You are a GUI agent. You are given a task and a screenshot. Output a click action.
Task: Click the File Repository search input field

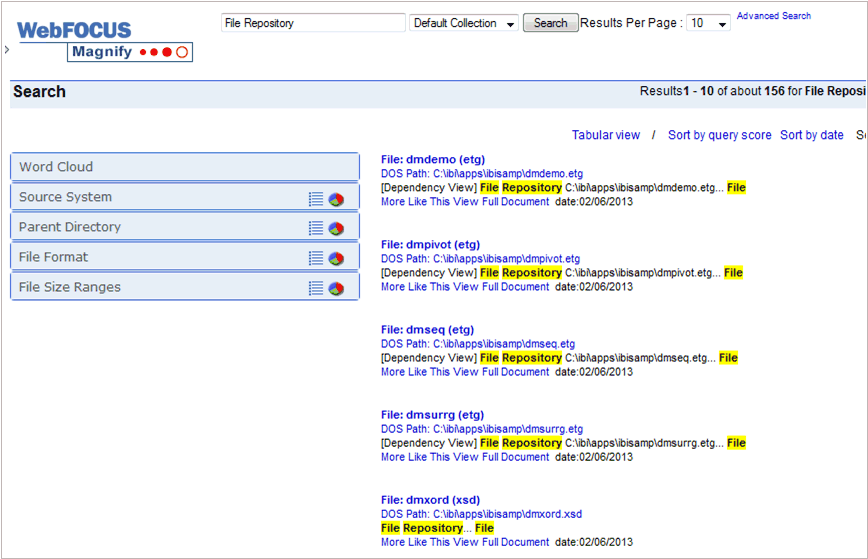(x=313, y=23)
